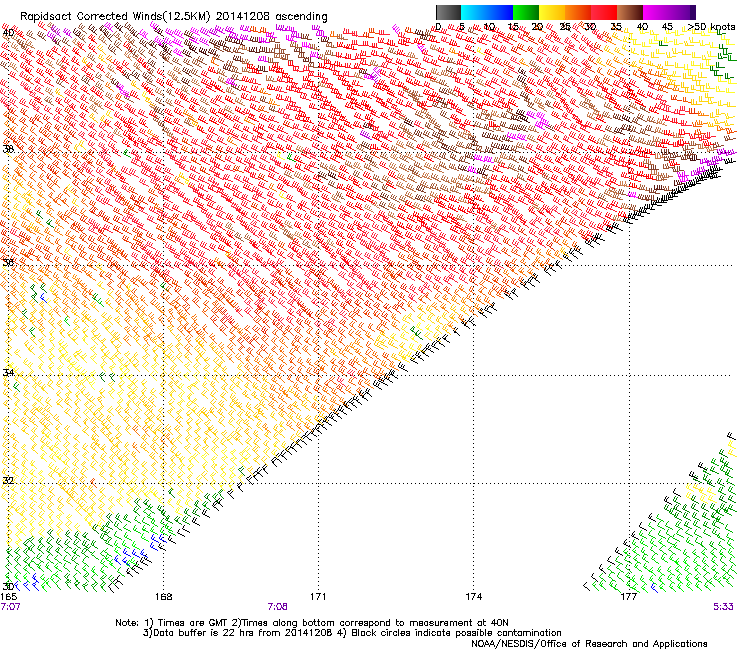The height and width of the screenshot is (650, 740).
Task: Click the red 30-35 knots legend swatch
Action: tap(604, 12)
